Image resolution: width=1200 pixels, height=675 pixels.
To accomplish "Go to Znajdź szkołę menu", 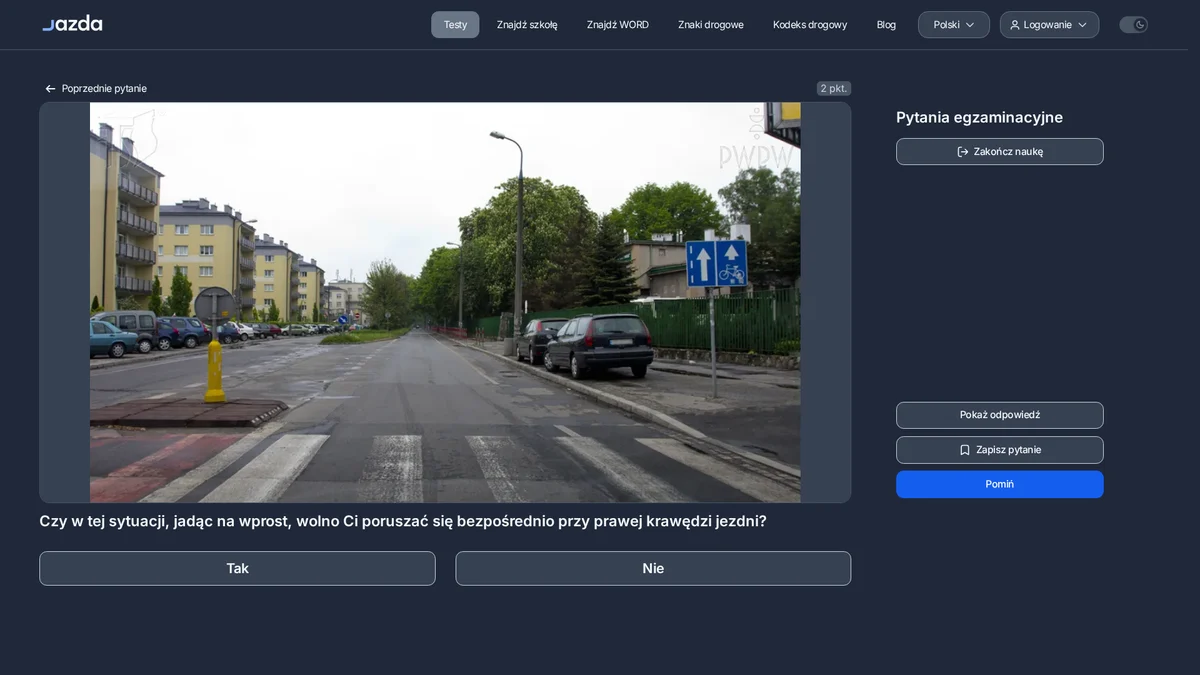I will pyautogui.click(x=527, y=25).
